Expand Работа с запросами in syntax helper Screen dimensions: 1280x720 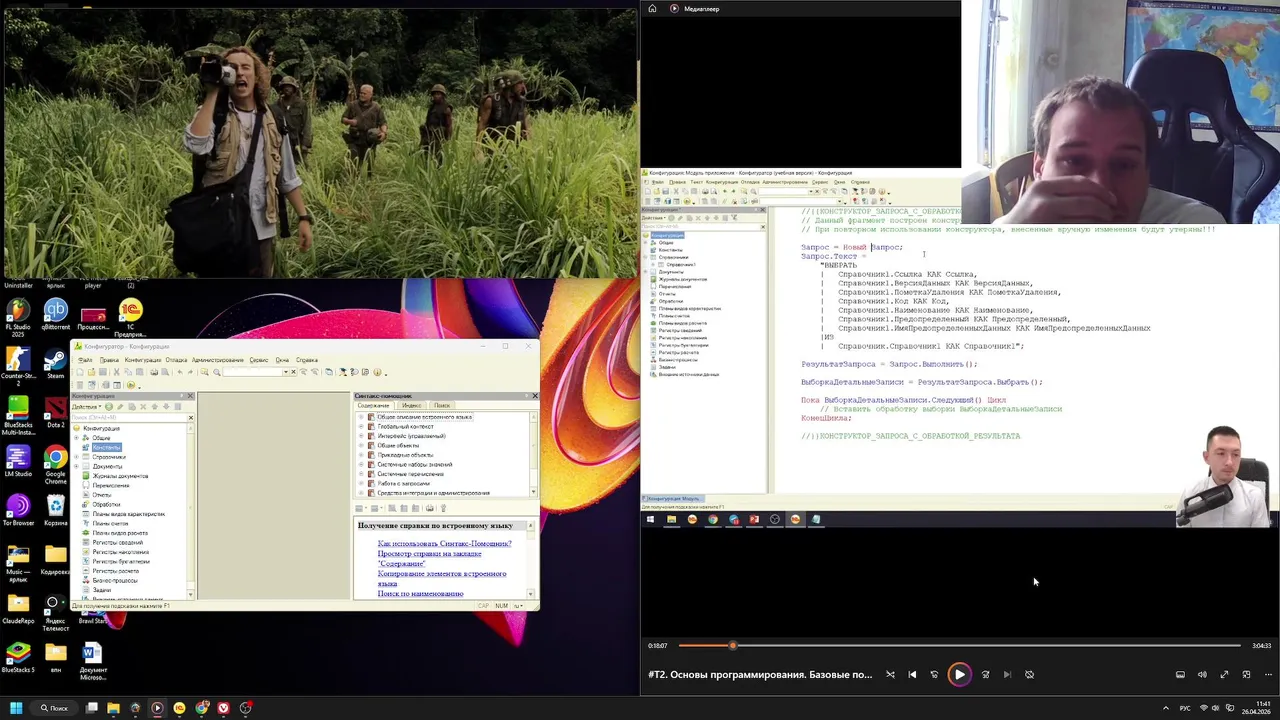pyautogui.click(x=361, y=483)
